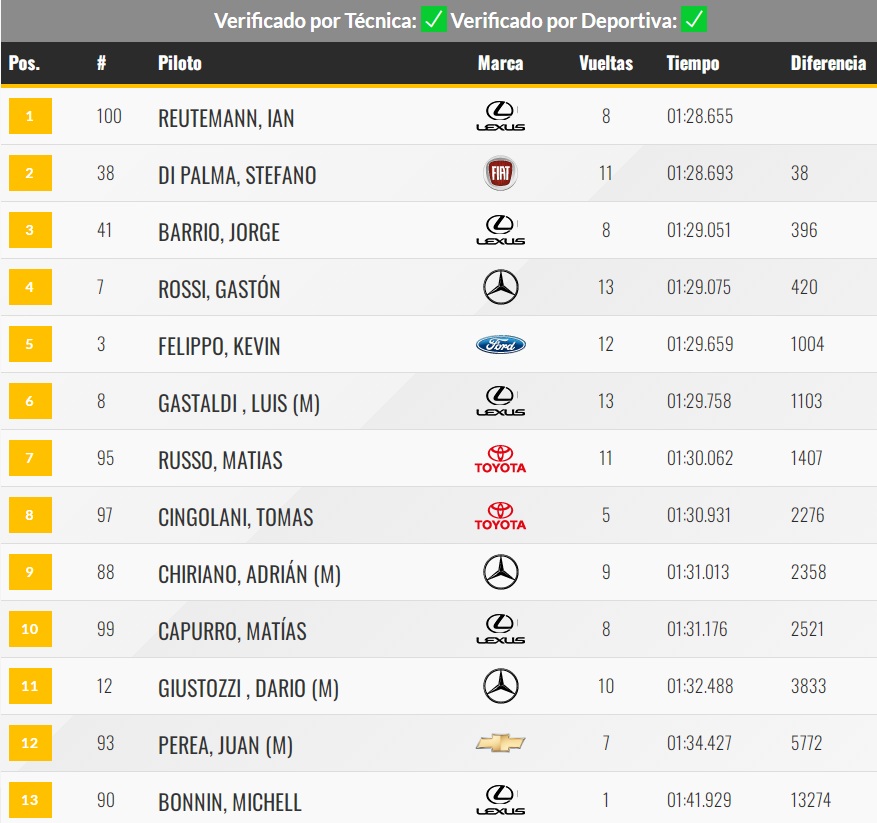Open driver GIUSTOZZI, DARIO (M)

pos(248,688)
